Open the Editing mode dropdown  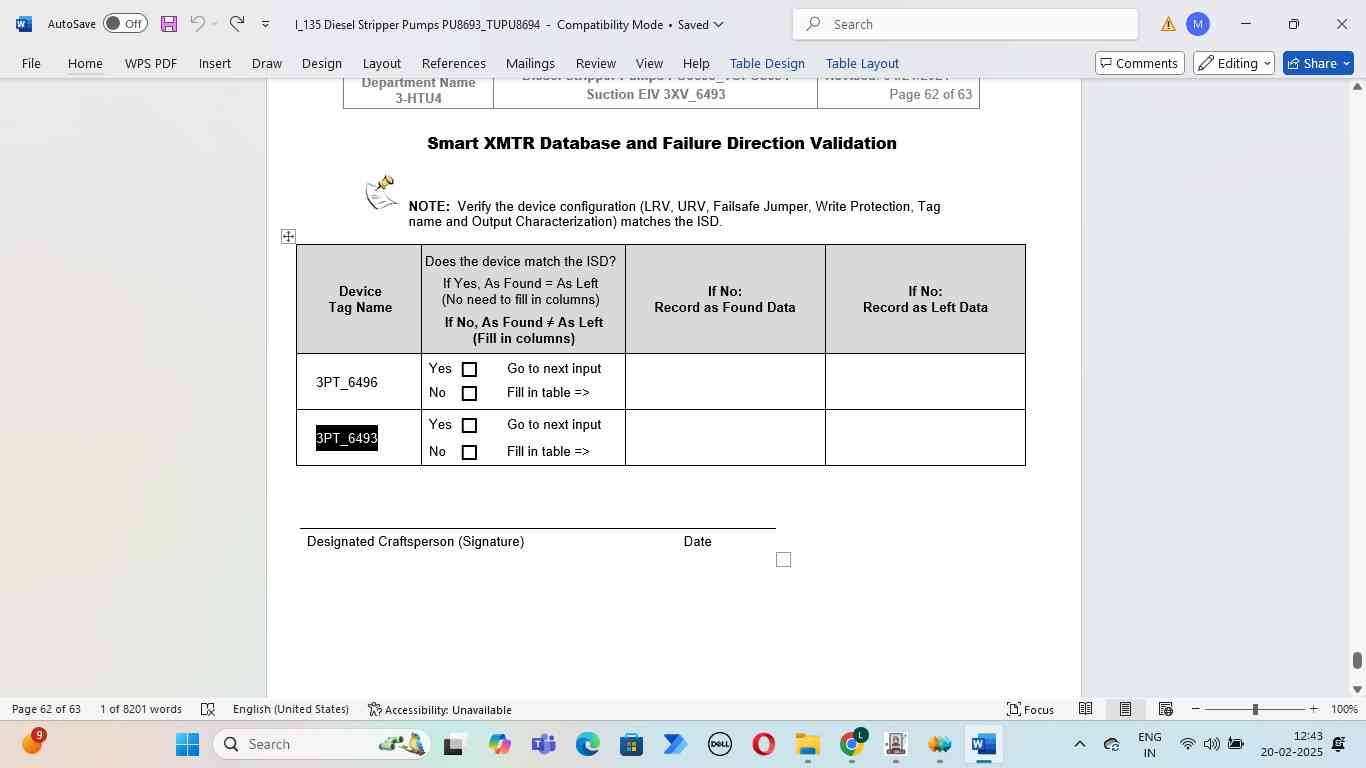[1234, 63]
